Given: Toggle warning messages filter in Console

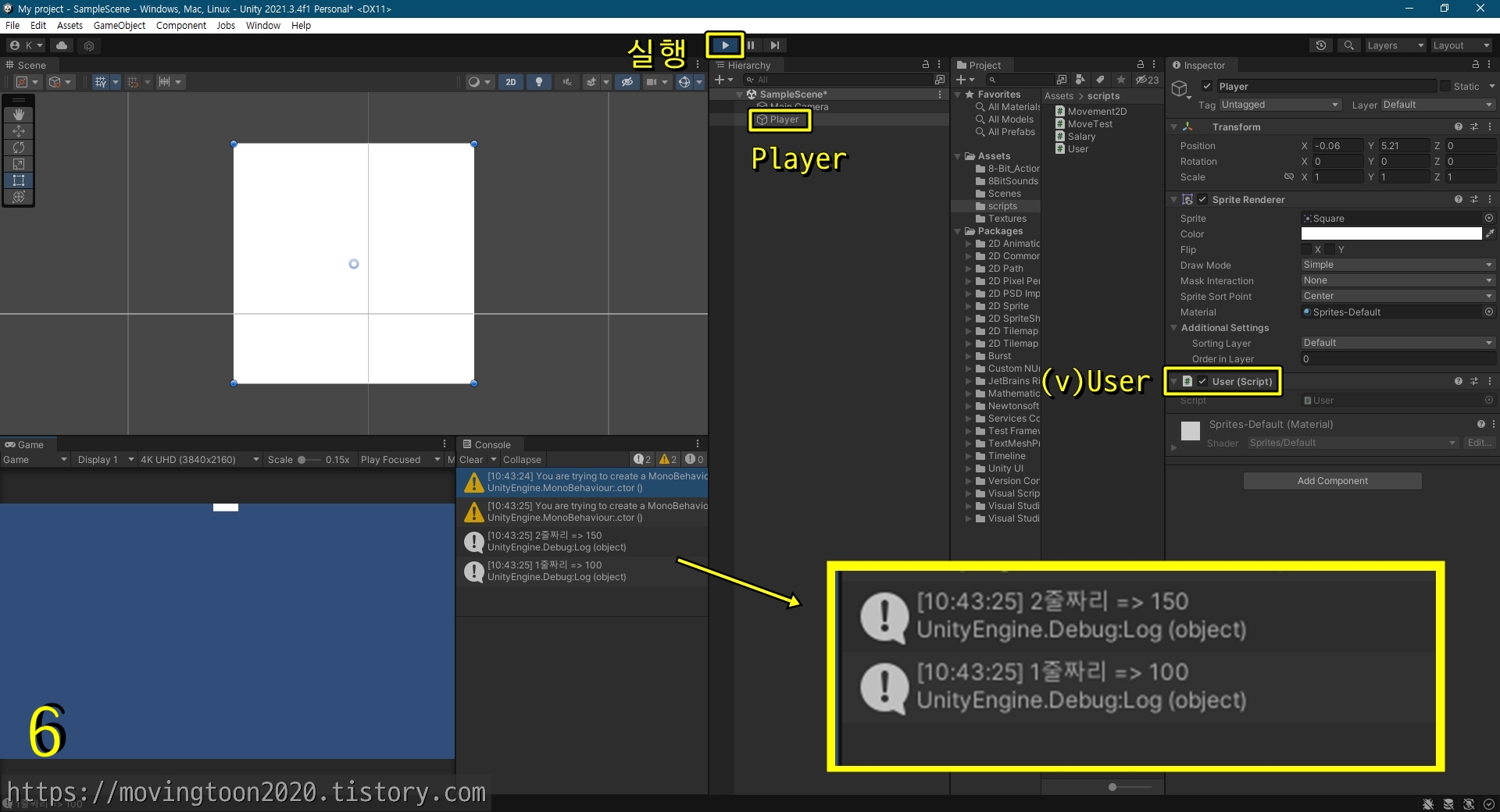Looking at the screenshot, I should (x=668, y=459).
